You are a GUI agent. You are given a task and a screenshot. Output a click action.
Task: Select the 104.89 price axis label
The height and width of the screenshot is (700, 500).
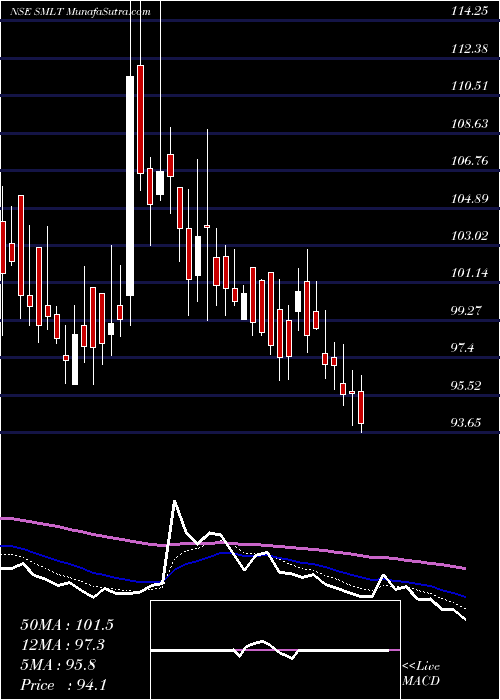coord(469,199)
